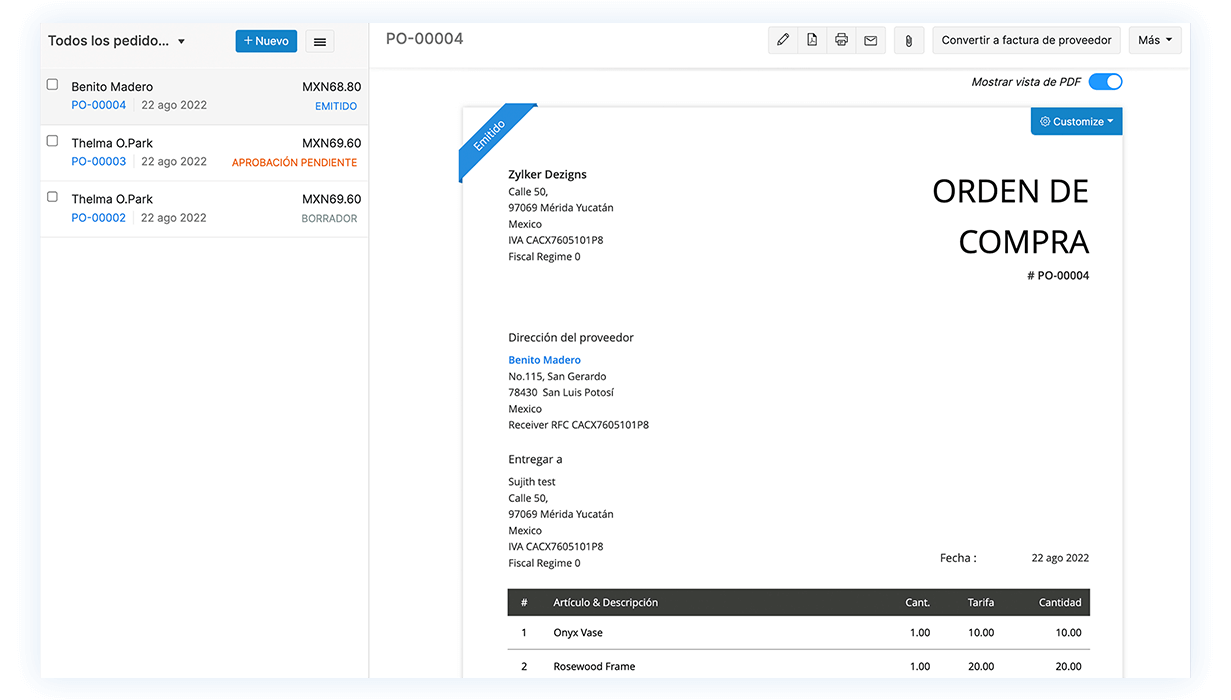Select the print icon

(841, 40)
